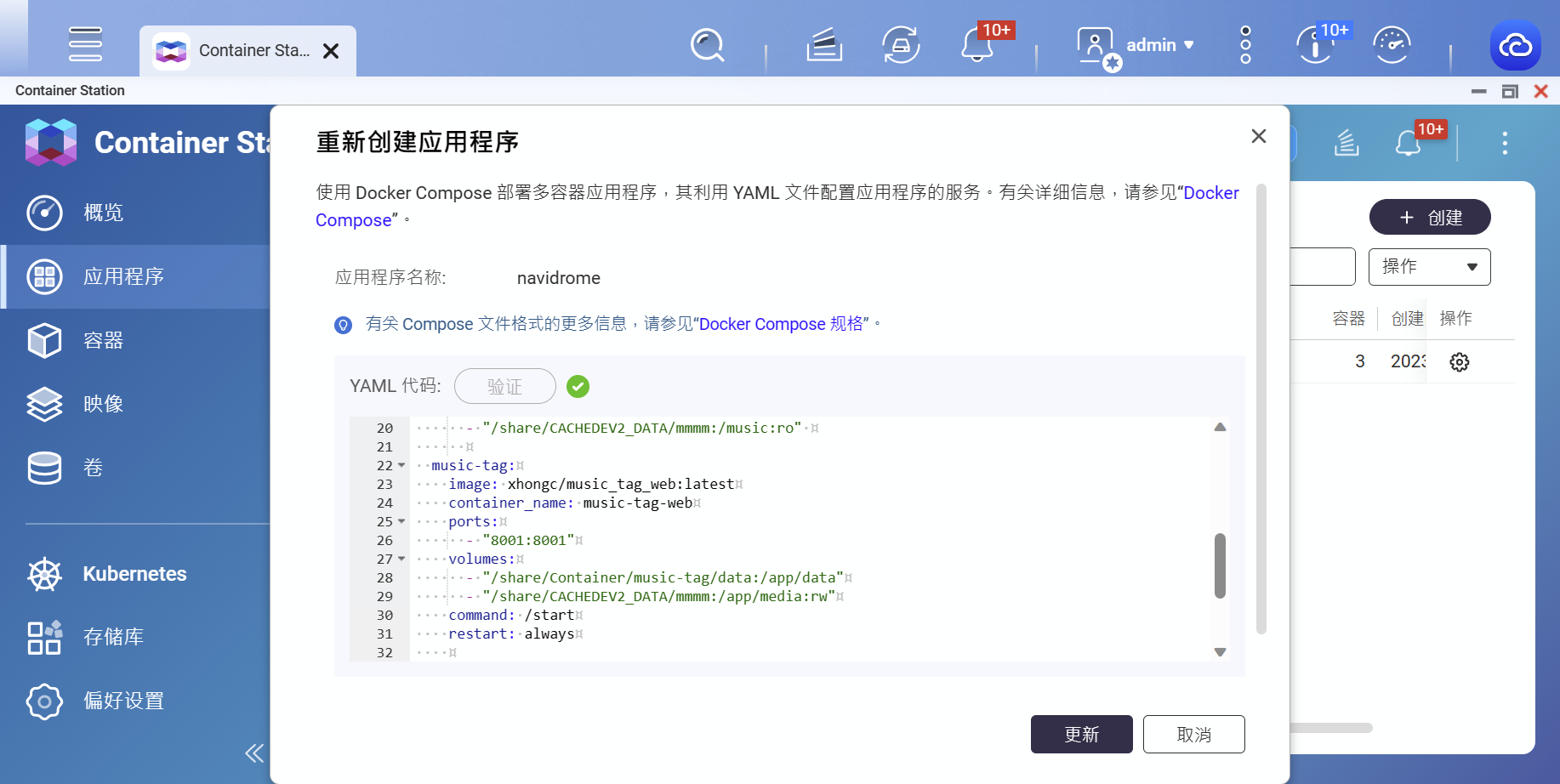Click the navidrome application name text

click(559, 278)
